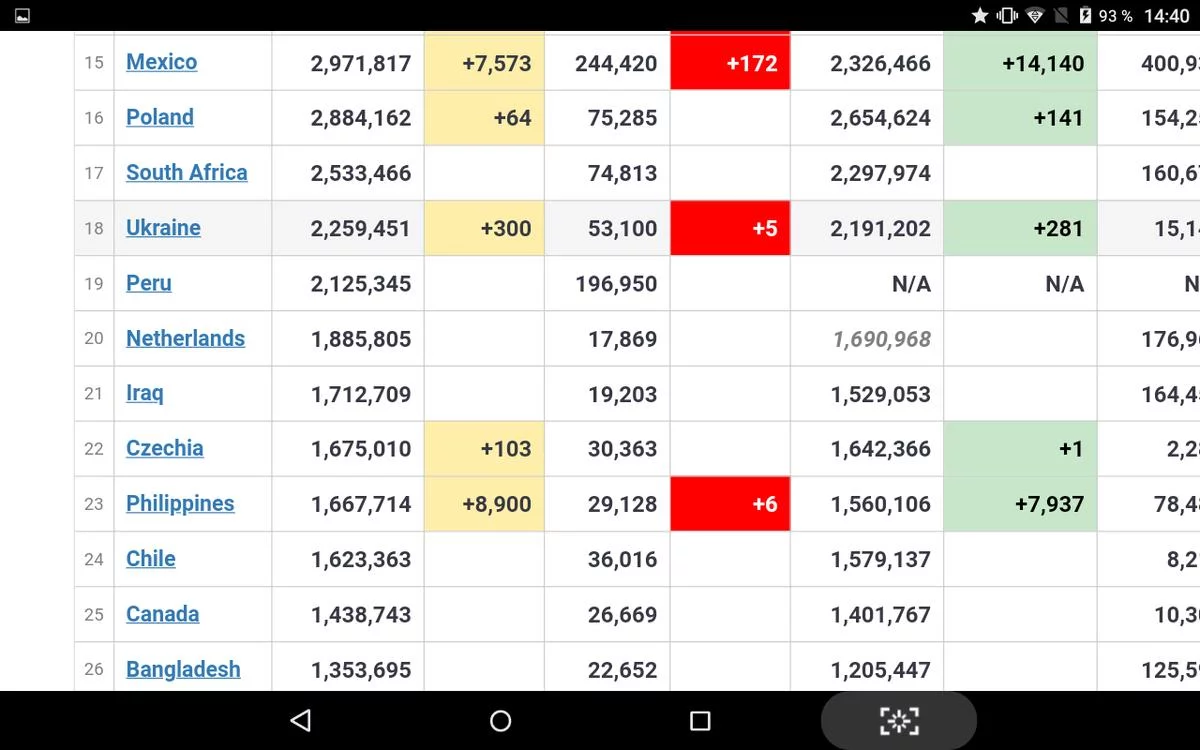Select Peru total deaths 196,950
This screenshot has width=1200, height=750.
click(616, 284)
